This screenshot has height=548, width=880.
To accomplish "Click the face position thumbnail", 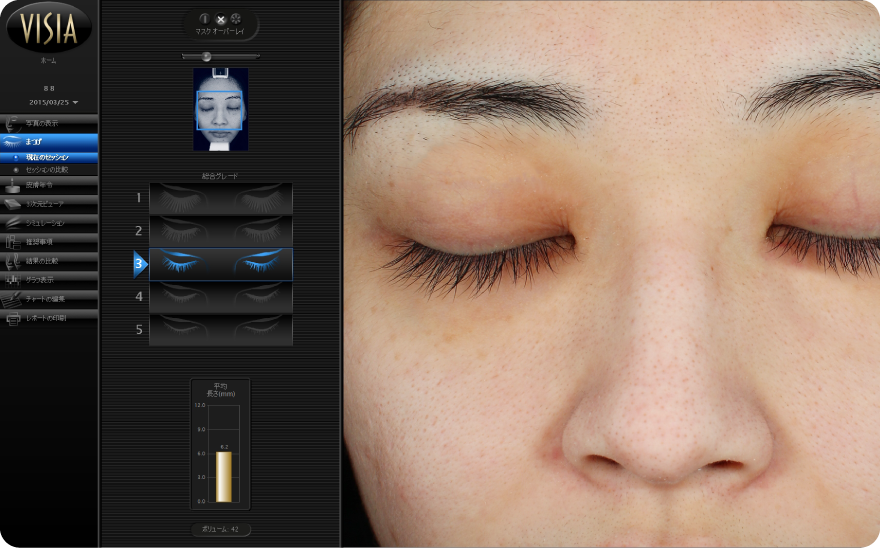I will [x=220, y=109].
